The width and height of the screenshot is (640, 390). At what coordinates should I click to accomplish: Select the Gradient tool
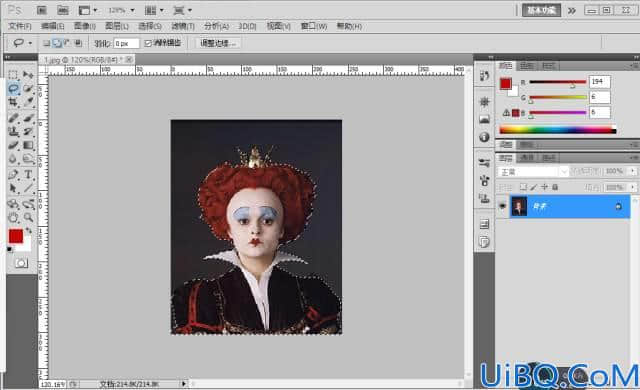pos(28,145)
